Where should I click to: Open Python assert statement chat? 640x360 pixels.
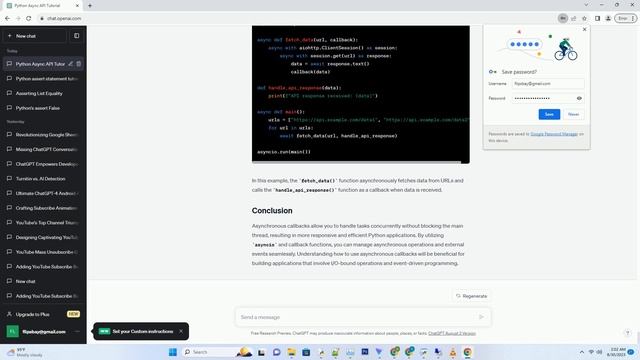(x=43, y=79)
